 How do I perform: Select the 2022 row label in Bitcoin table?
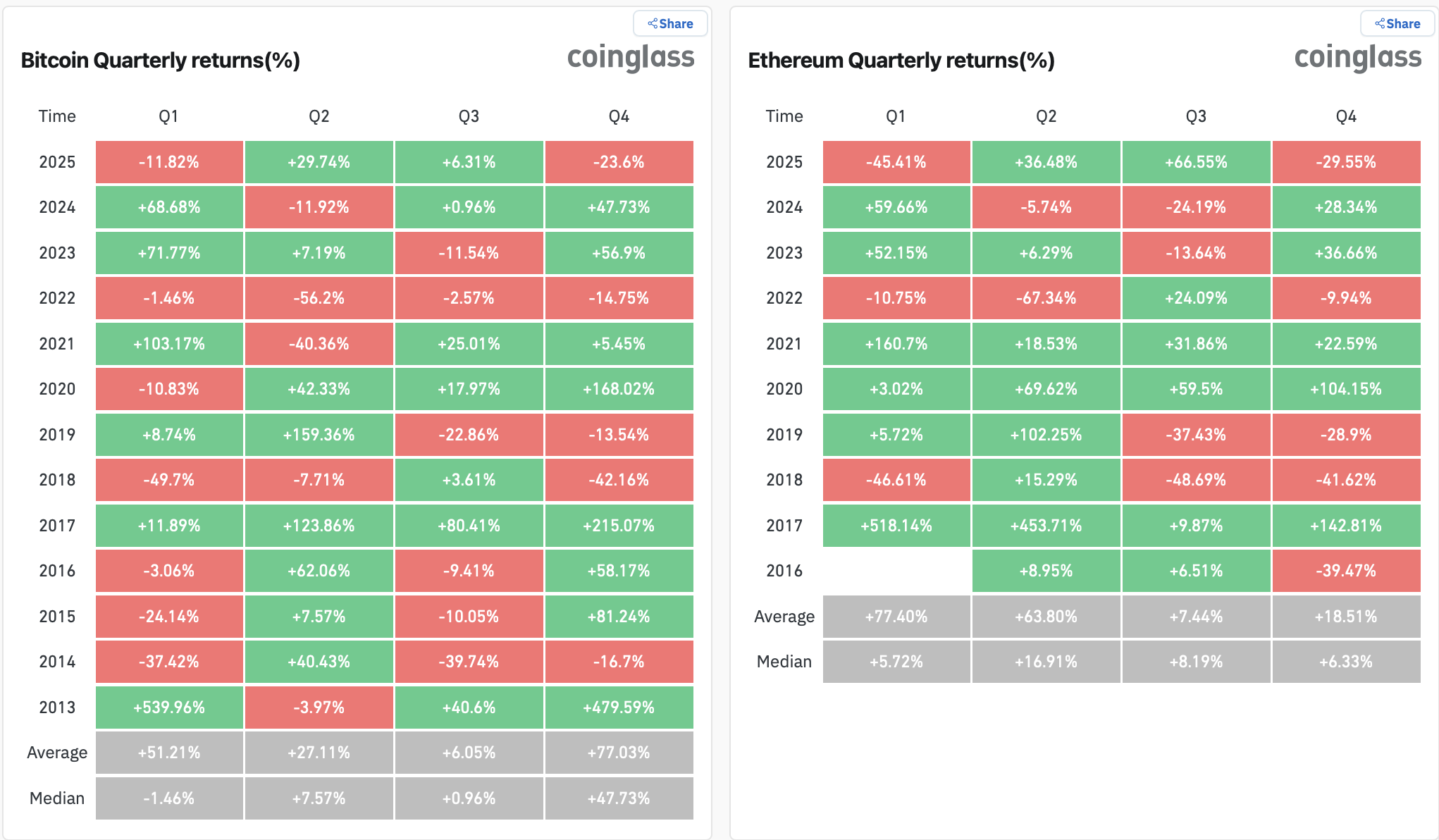point(57,298)
